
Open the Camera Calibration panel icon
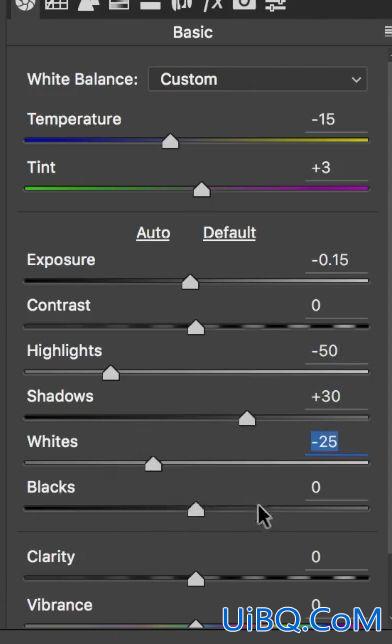[244, 4]
